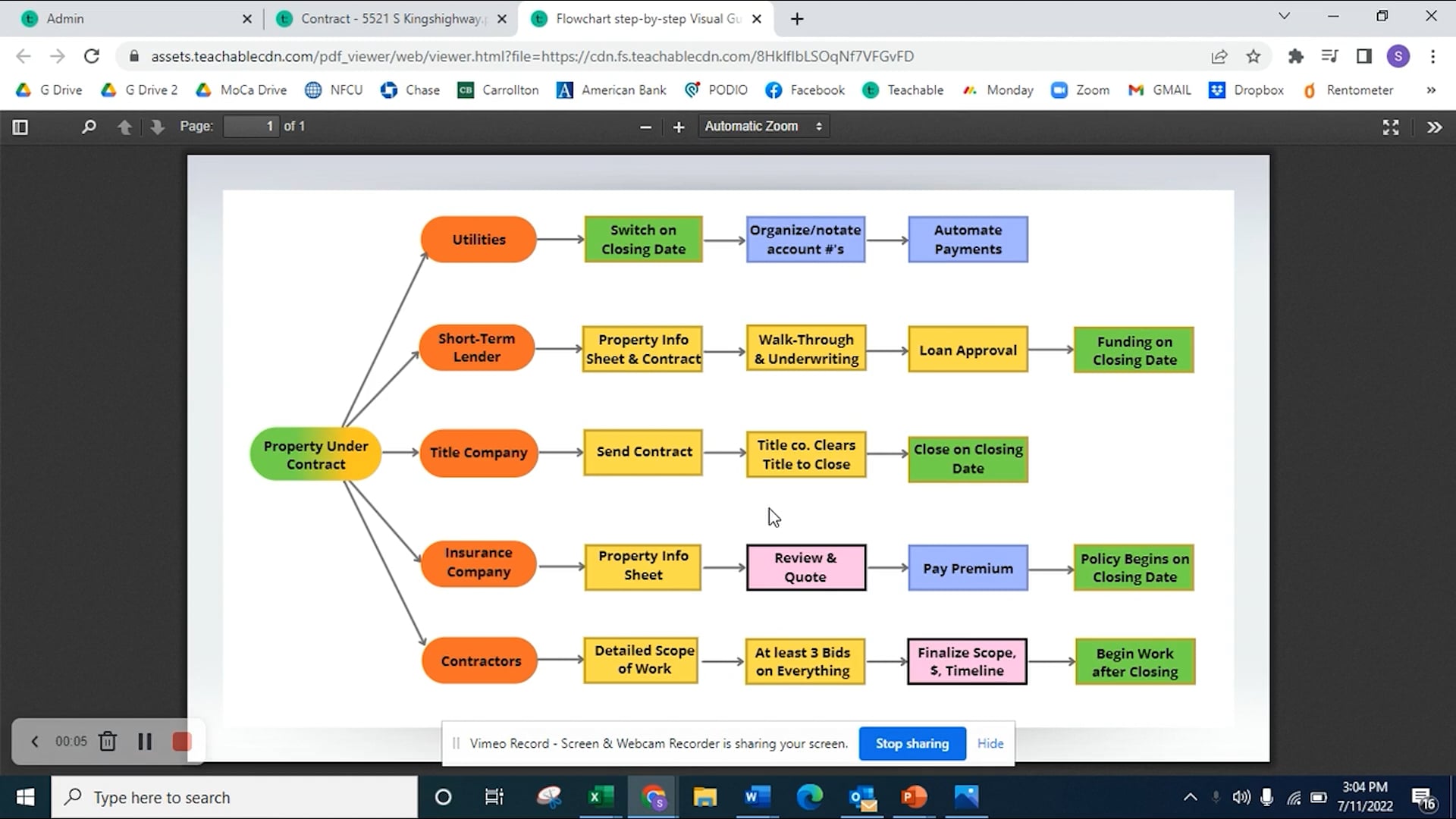Open Excel from the taskbar

click(601, 797)
